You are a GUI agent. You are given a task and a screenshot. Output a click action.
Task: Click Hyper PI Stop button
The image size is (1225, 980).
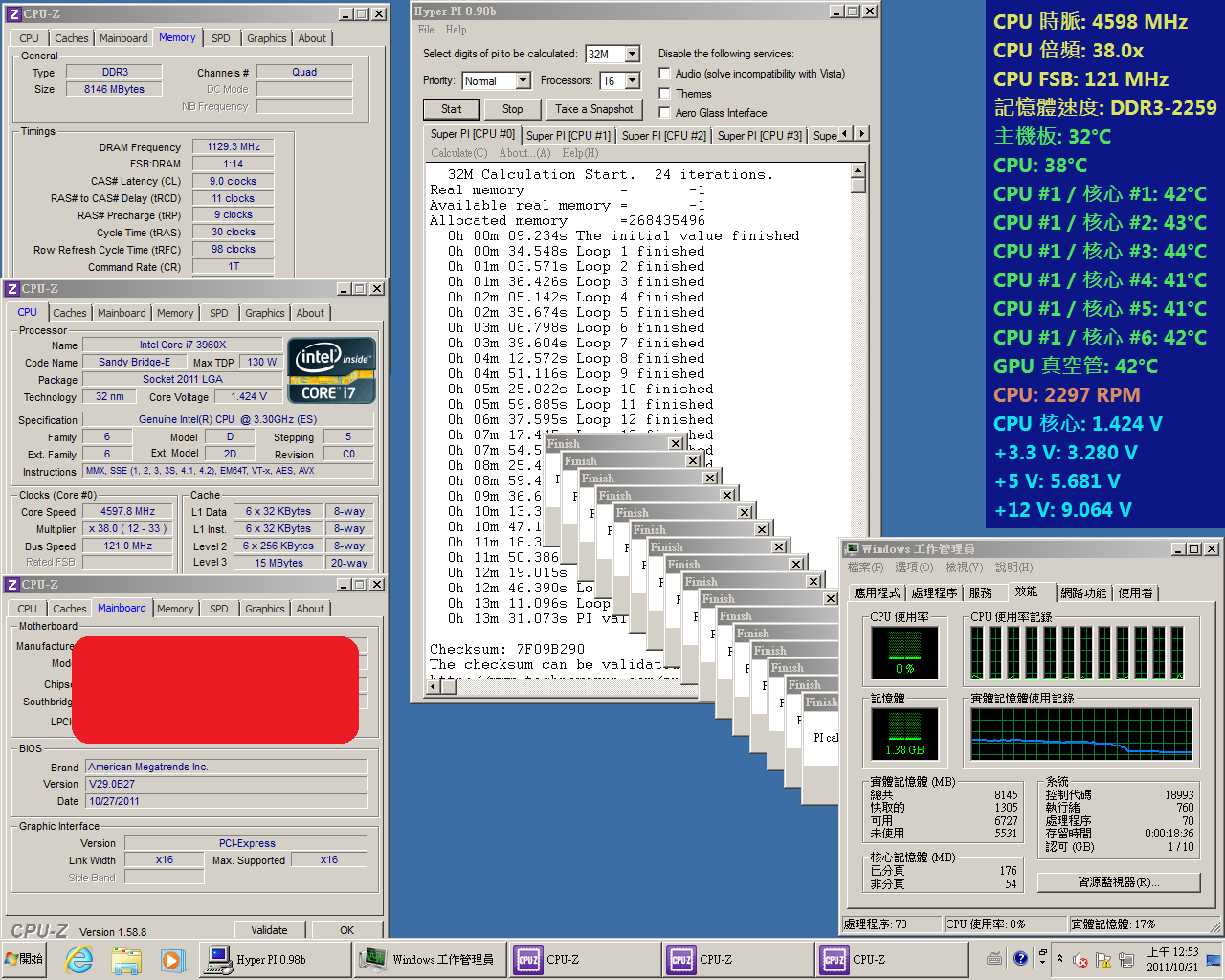513,109
